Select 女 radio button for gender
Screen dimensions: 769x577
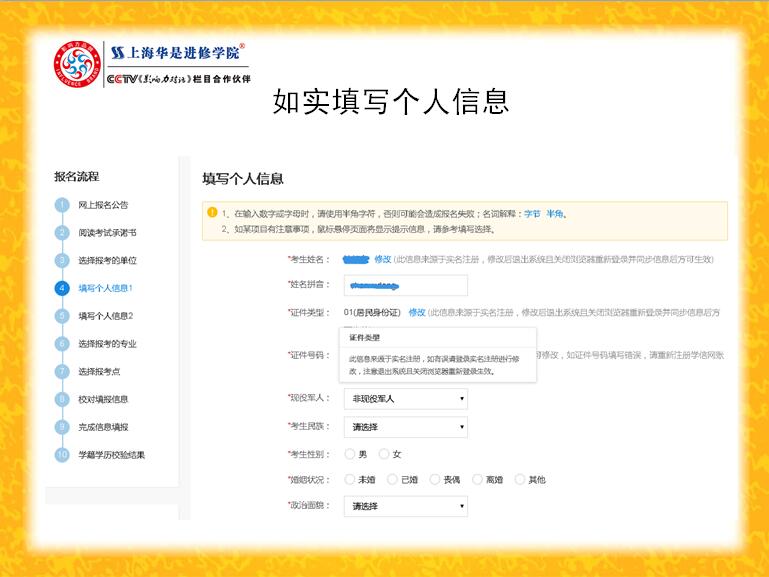384,454
